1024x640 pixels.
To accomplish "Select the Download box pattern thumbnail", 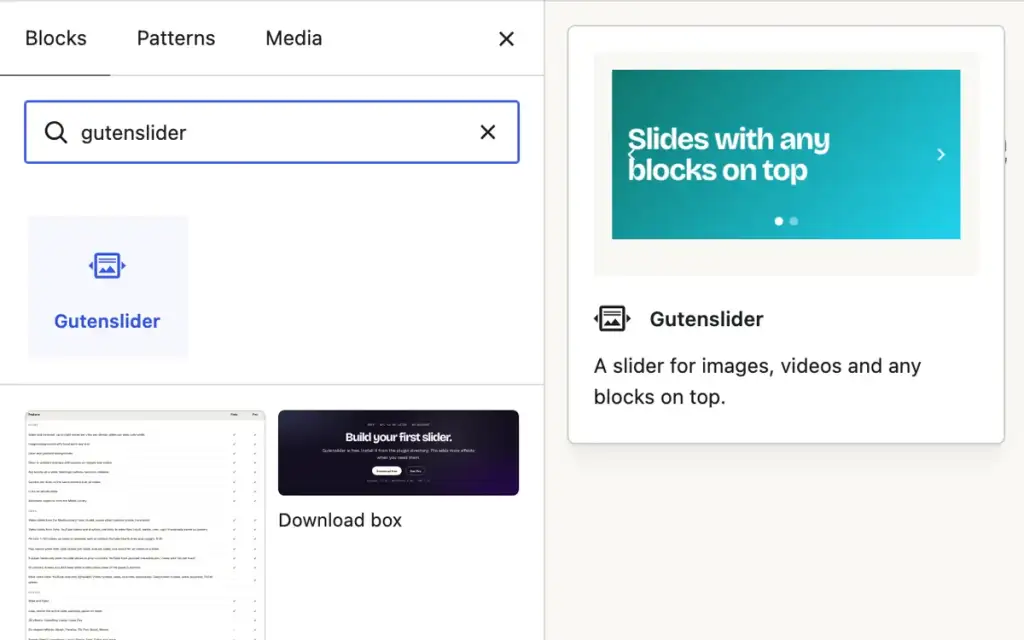I will click(x=398, y=453).
